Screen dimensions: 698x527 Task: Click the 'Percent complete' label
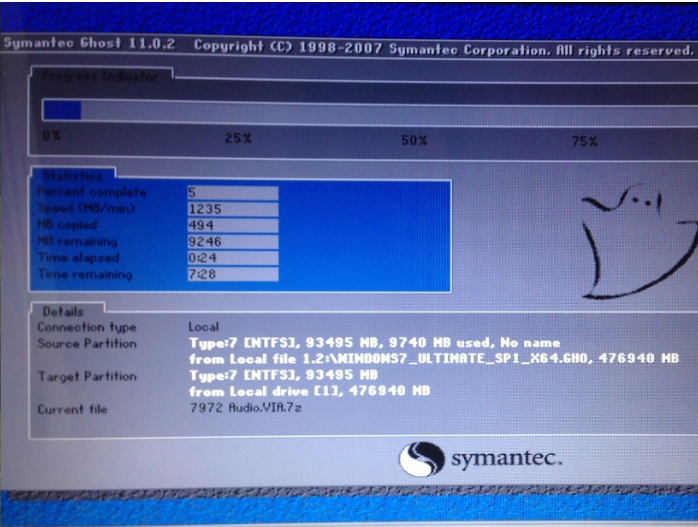92,192
